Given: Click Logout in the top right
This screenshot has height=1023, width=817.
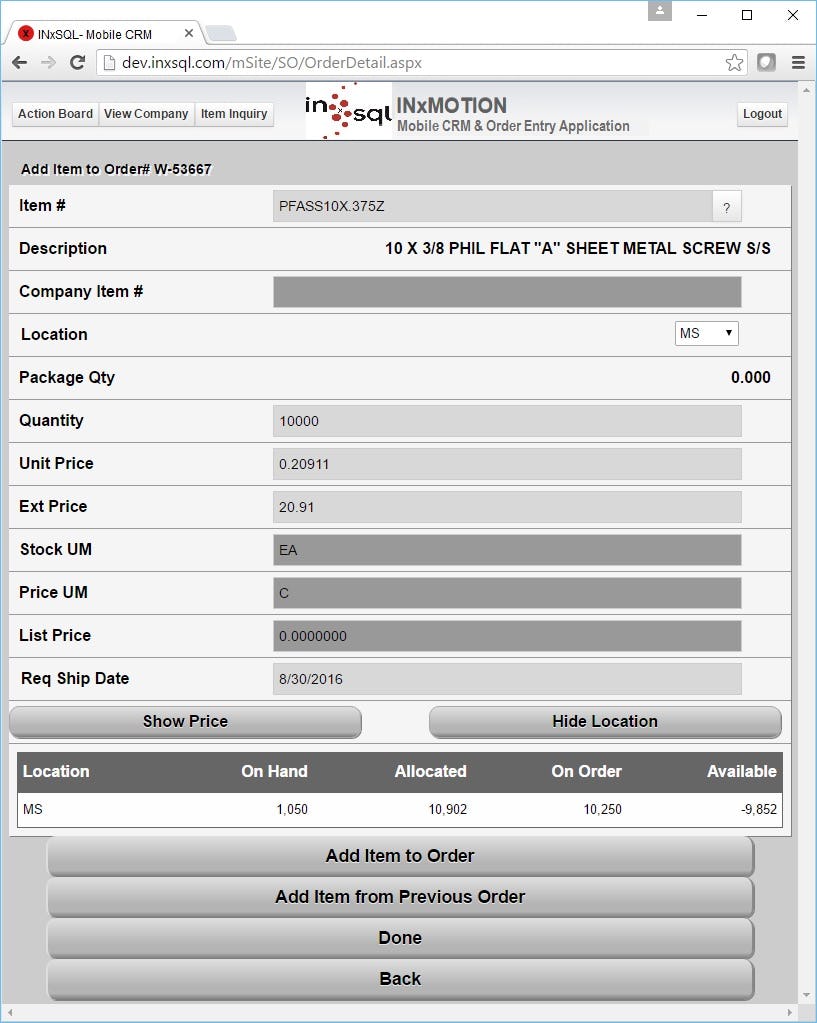Looking at the screenshot, I should tap(762, 114).
